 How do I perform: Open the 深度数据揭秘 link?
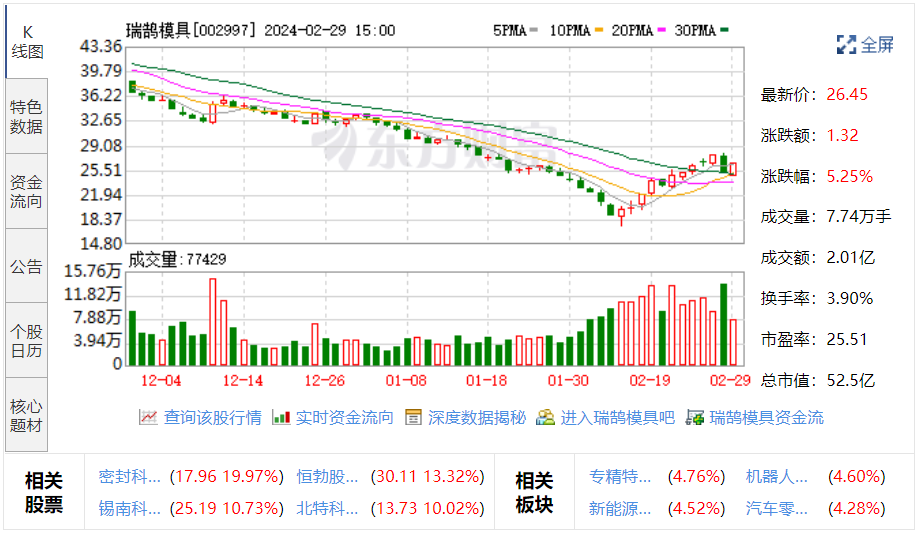(477, 417)
